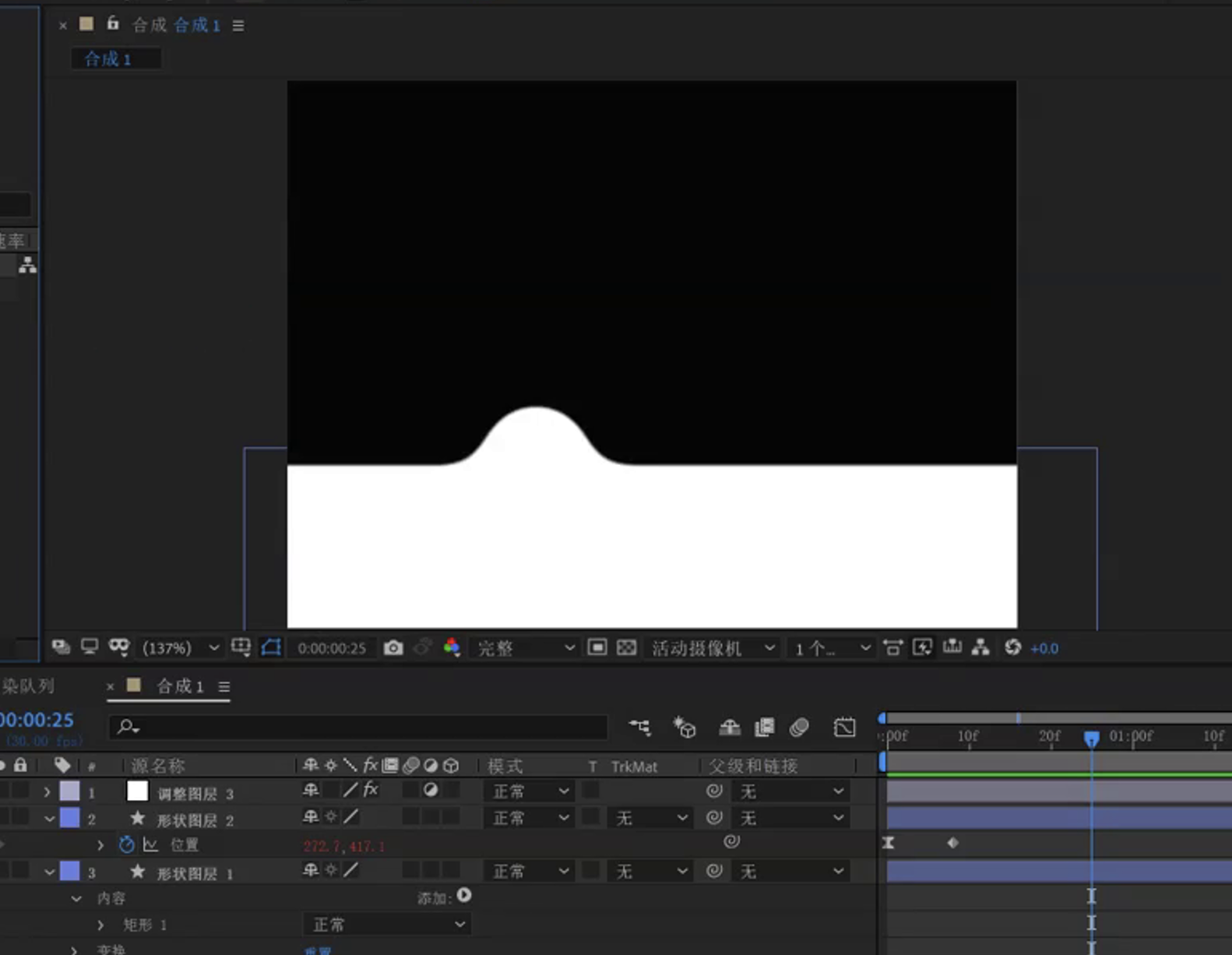Toggle continuous rasterize on 形状图层 1
This screenshot has width=1232, height=955.
331,869
